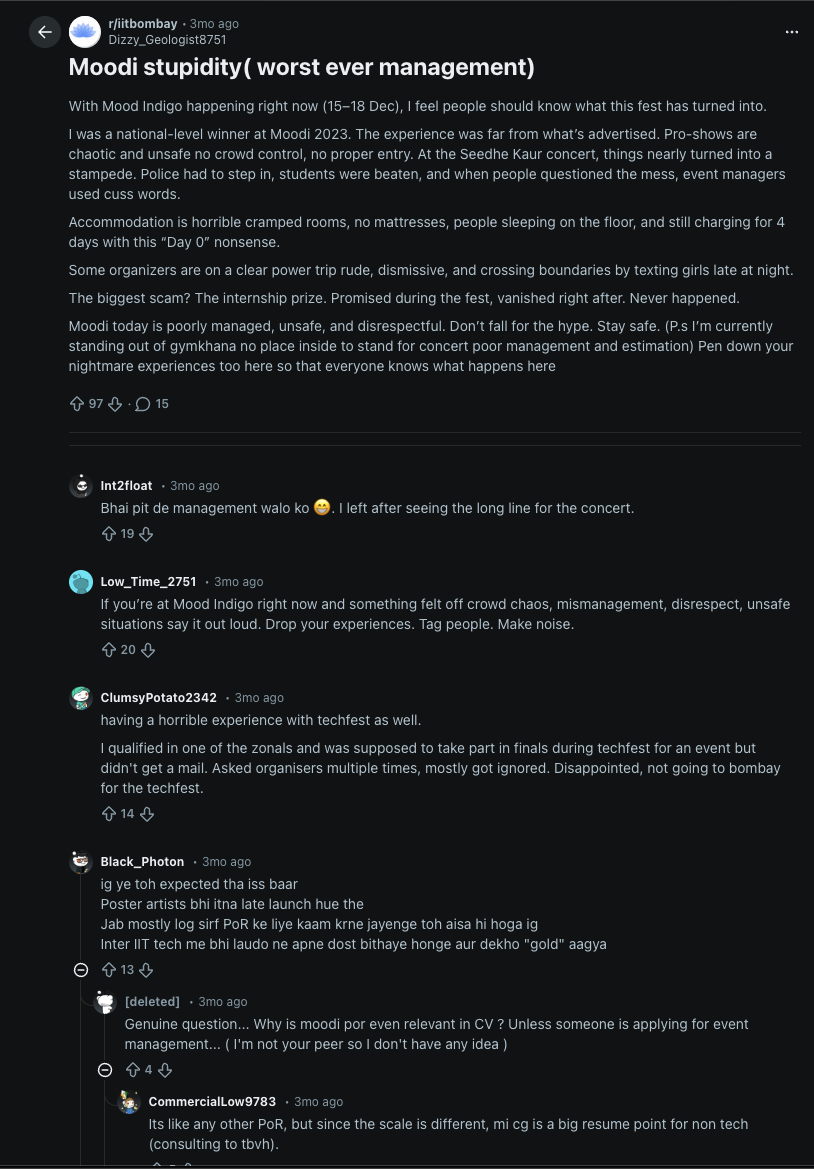Image resolution: width=814 pixels, height=1169 pixels.
Task: Open the r/iitbombay subreddit link
Action: [143, 24]
